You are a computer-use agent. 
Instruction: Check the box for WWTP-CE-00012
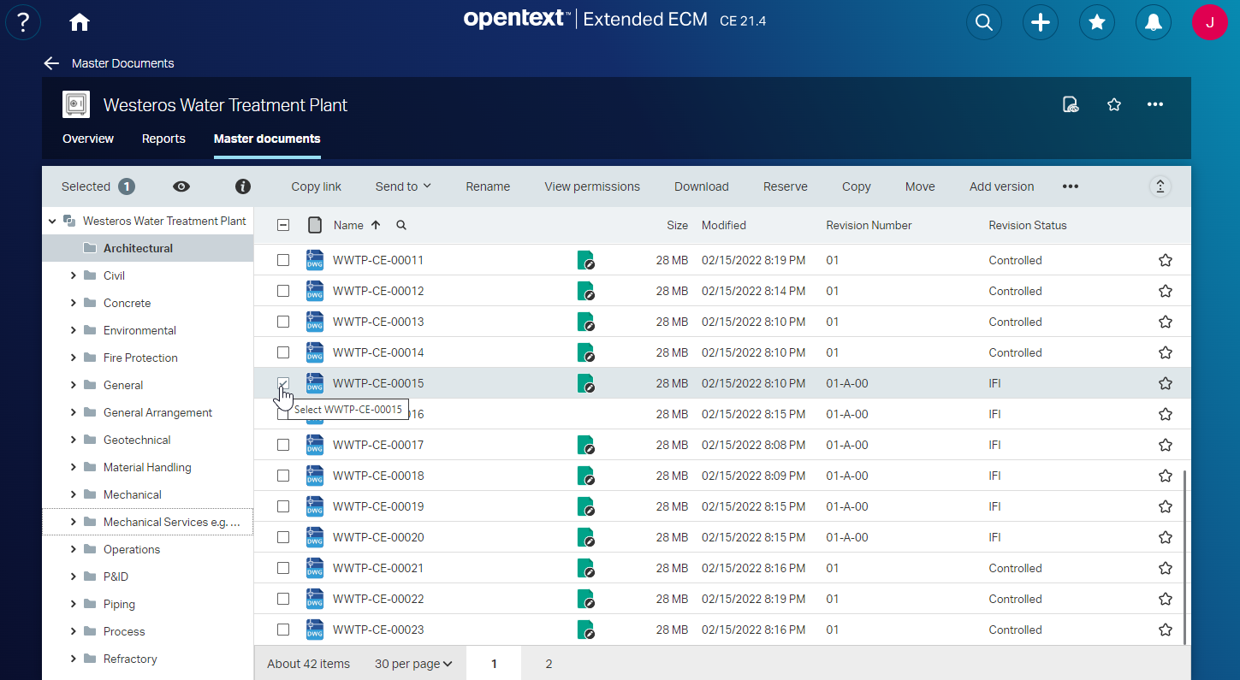click(x=283, y=291)
